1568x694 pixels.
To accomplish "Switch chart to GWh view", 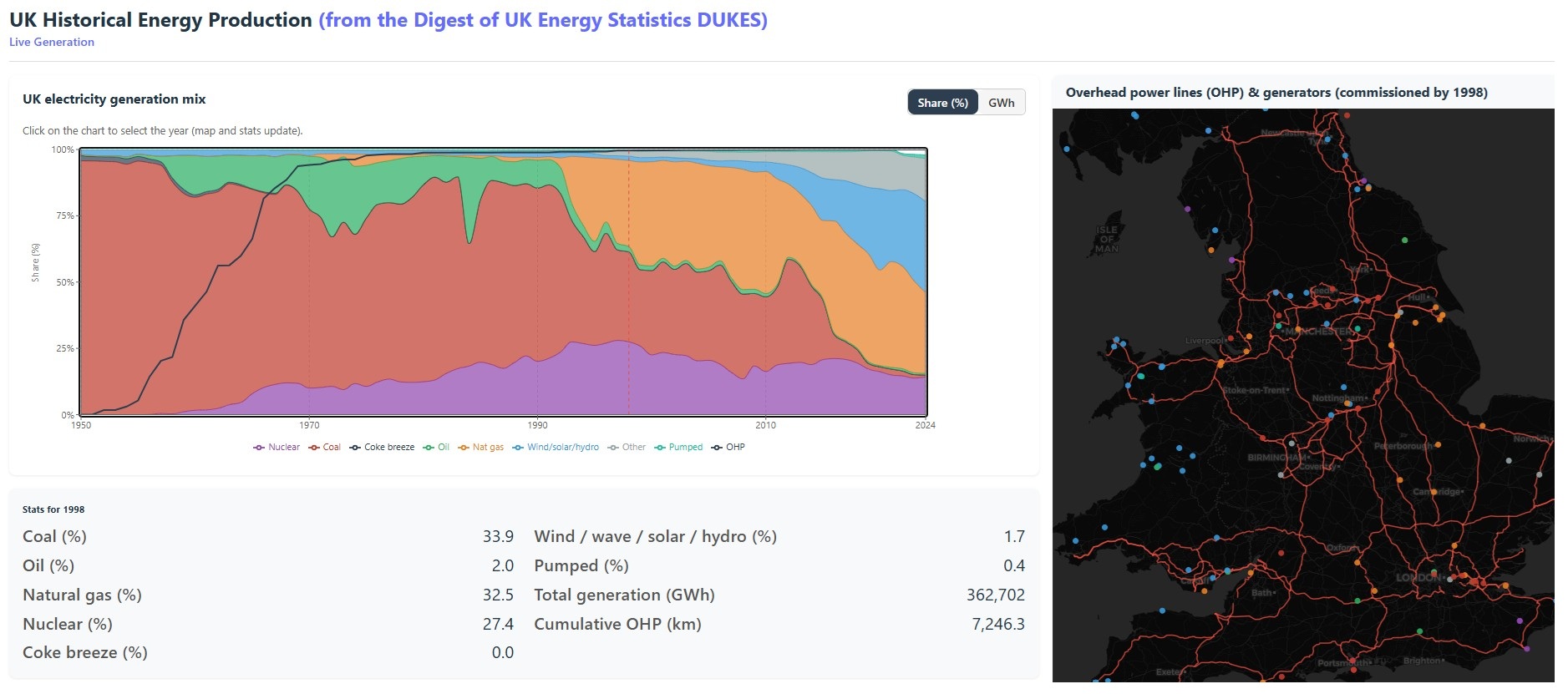I will coord(1001,103).
